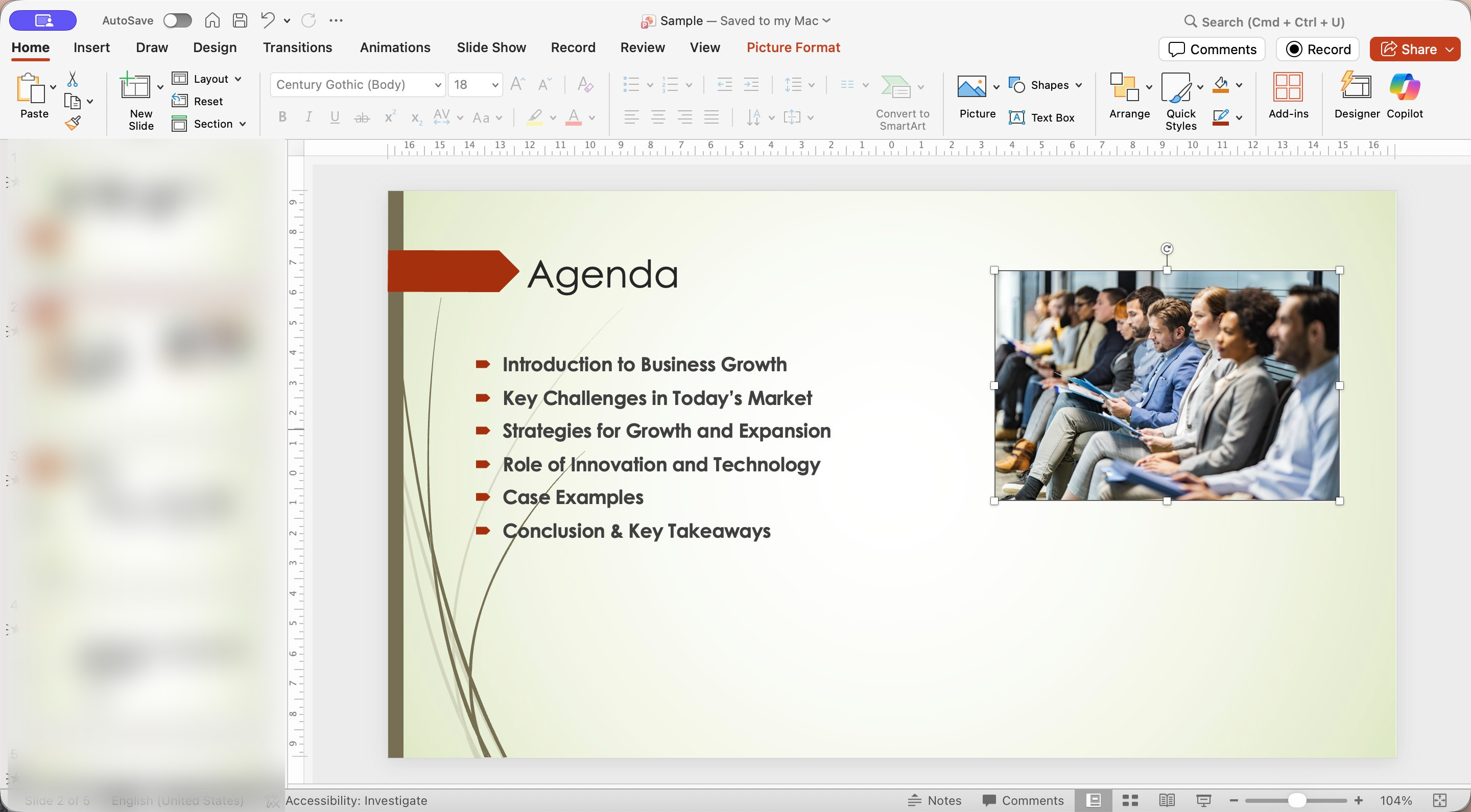The image size is (1471, 812).
Task: Open Reading View from status bar
Action: click(1167, 800)
